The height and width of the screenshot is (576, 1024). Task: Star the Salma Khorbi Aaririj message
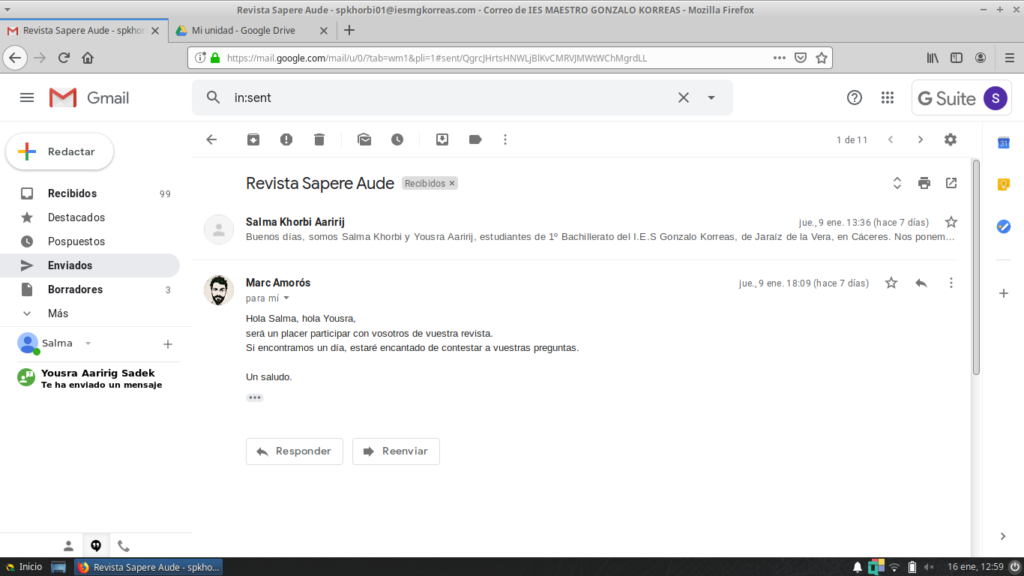click(x=951, y=222)
